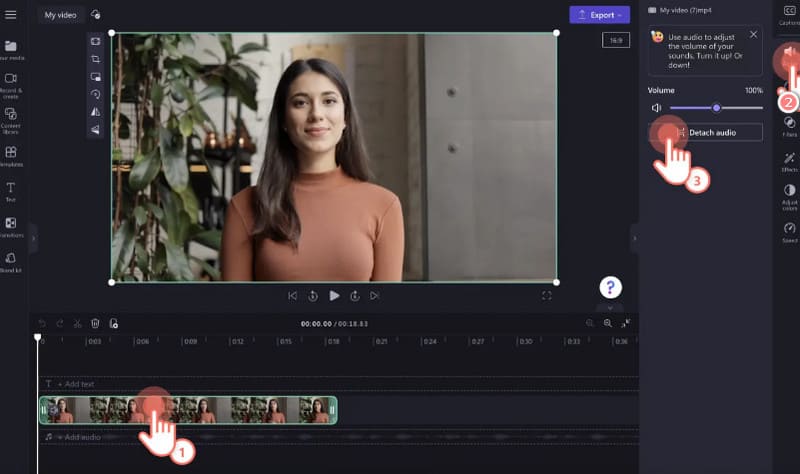Open the Speed panel
Image resolution: width=800 pixels, height=474 pixels.
pyautogui.click(x=789, y=232)
